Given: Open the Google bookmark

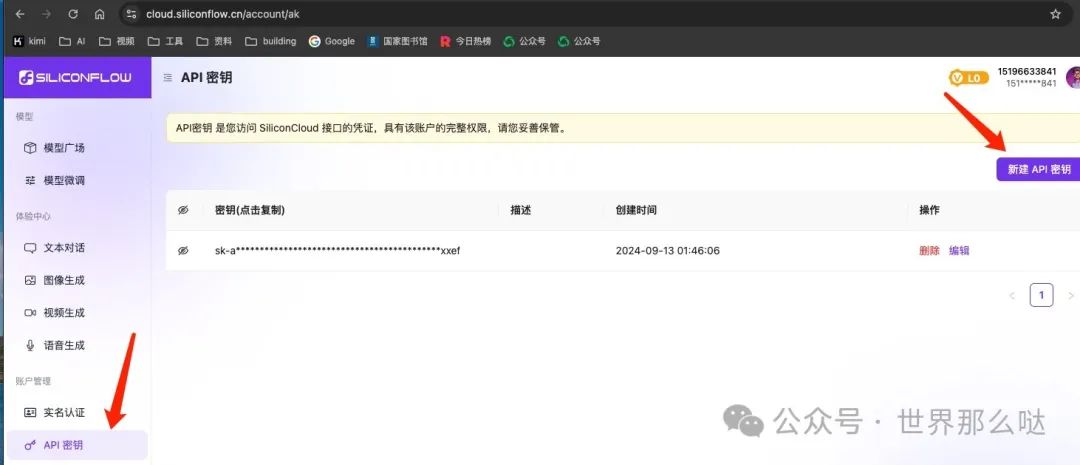Looking at the screenshot, I should point(331,41).
